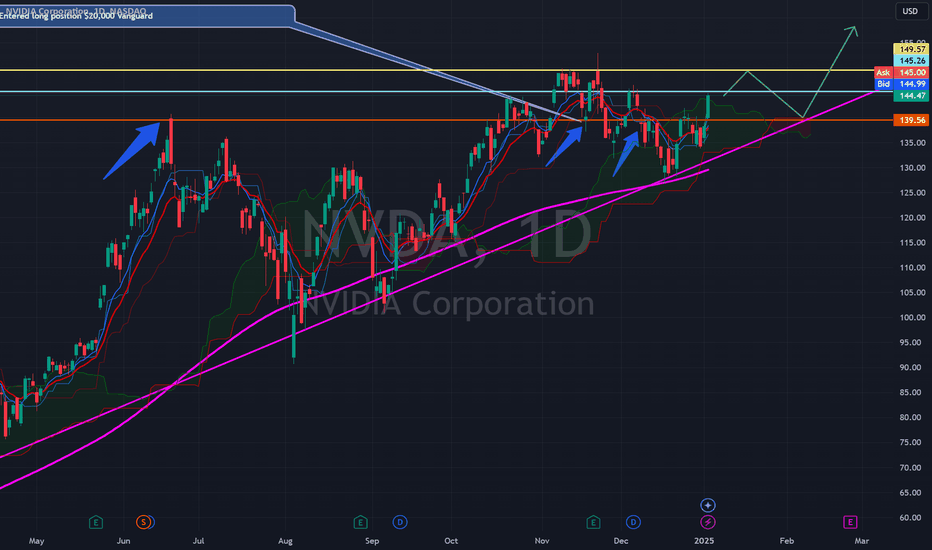Open the blue dividend D marker after Sep
The height and width of the screenshot is (550, 932).
point(400,523)
